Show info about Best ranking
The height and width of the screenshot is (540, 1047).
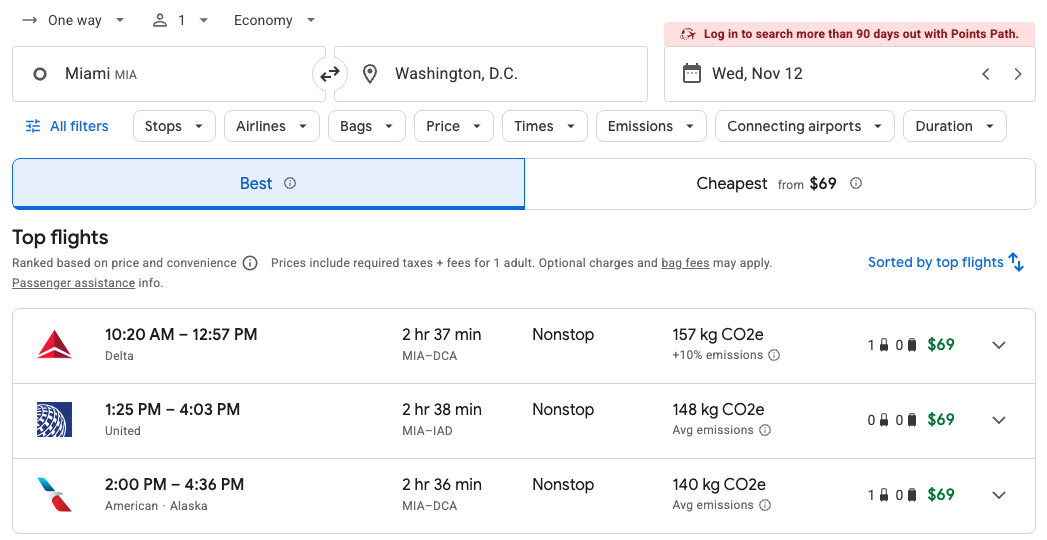point(290,184)
